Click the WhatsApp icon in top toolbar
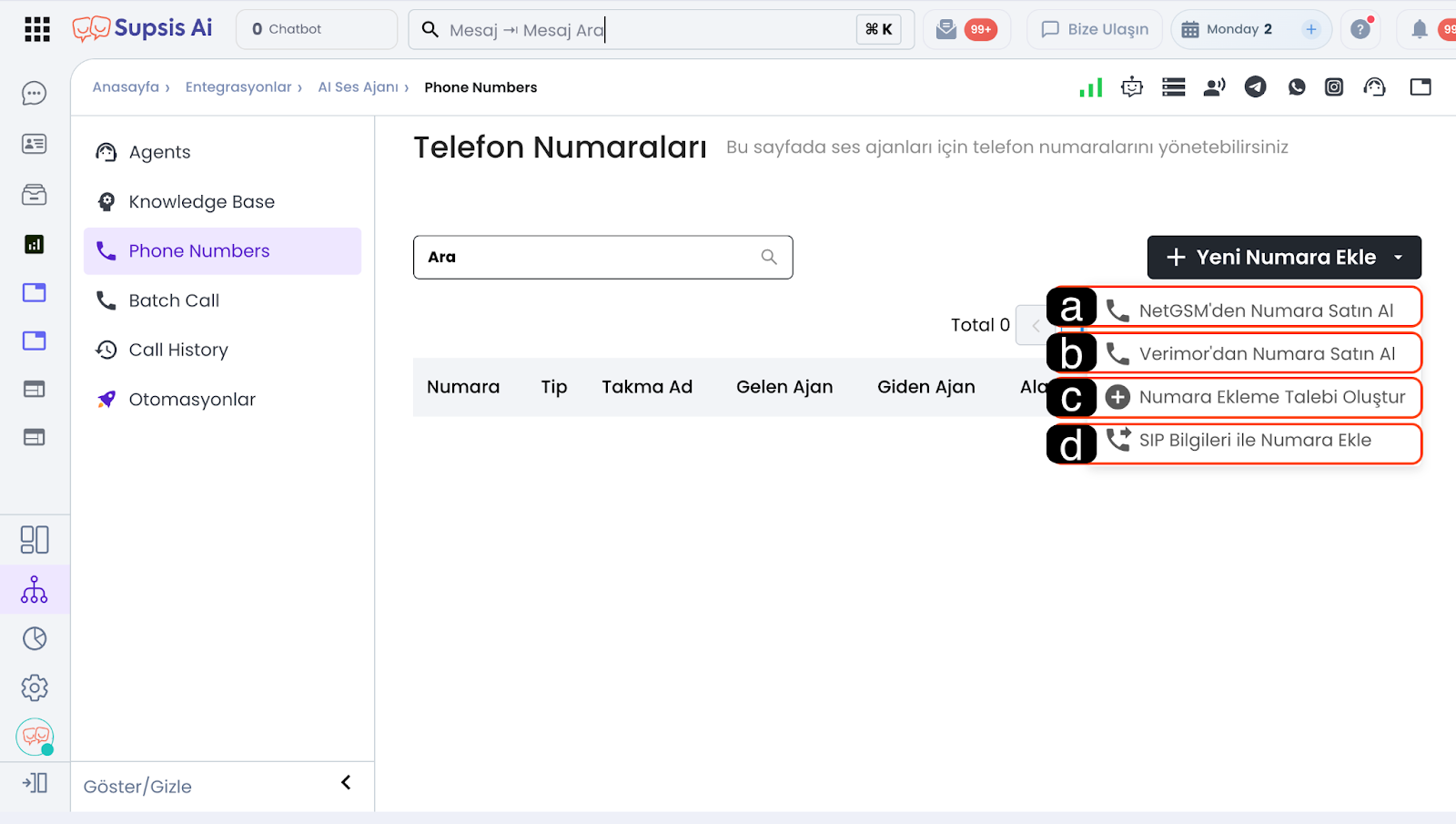 [x=1297, y=86]
